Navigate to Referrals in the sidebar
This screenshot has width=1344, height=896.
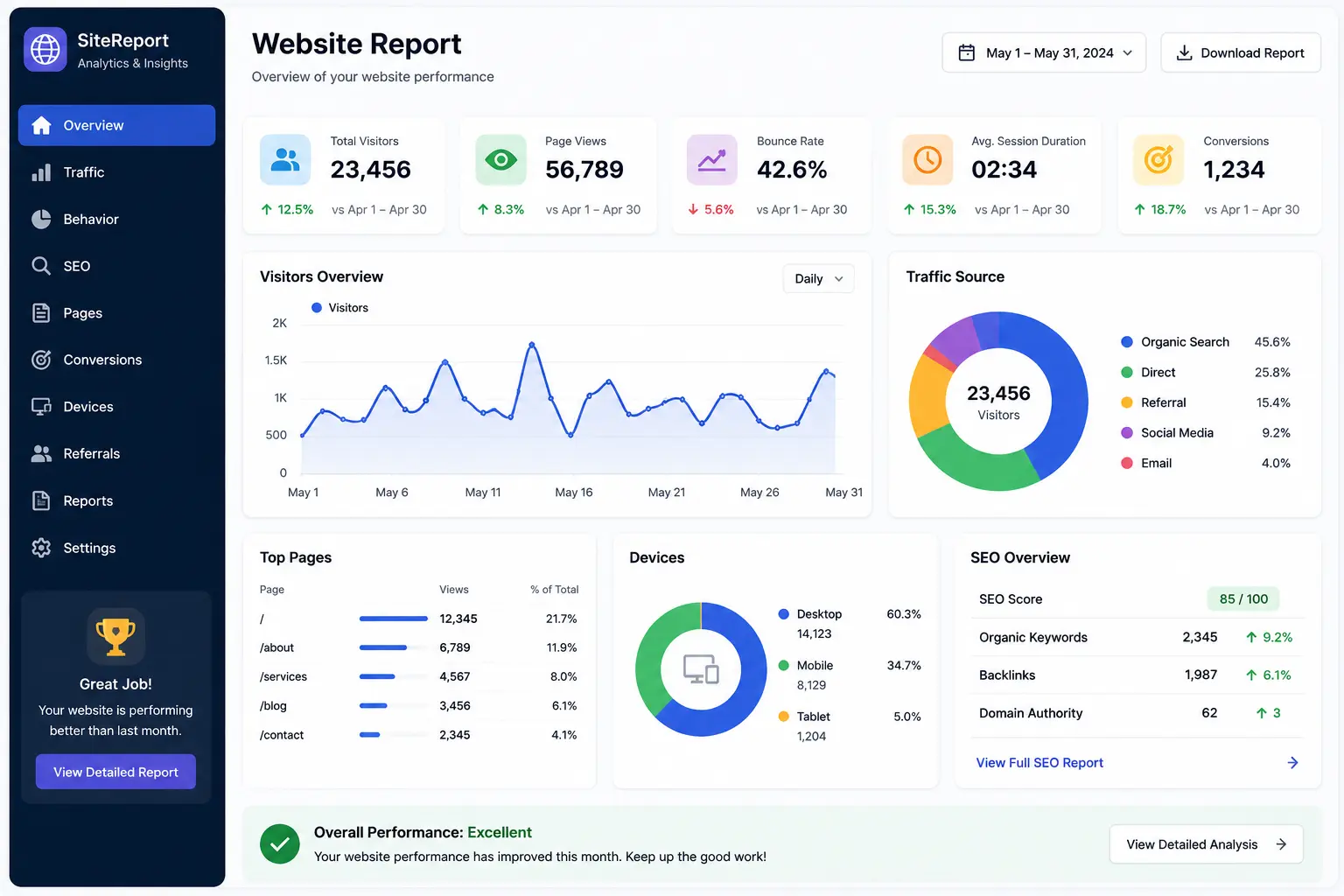[116, 453]
